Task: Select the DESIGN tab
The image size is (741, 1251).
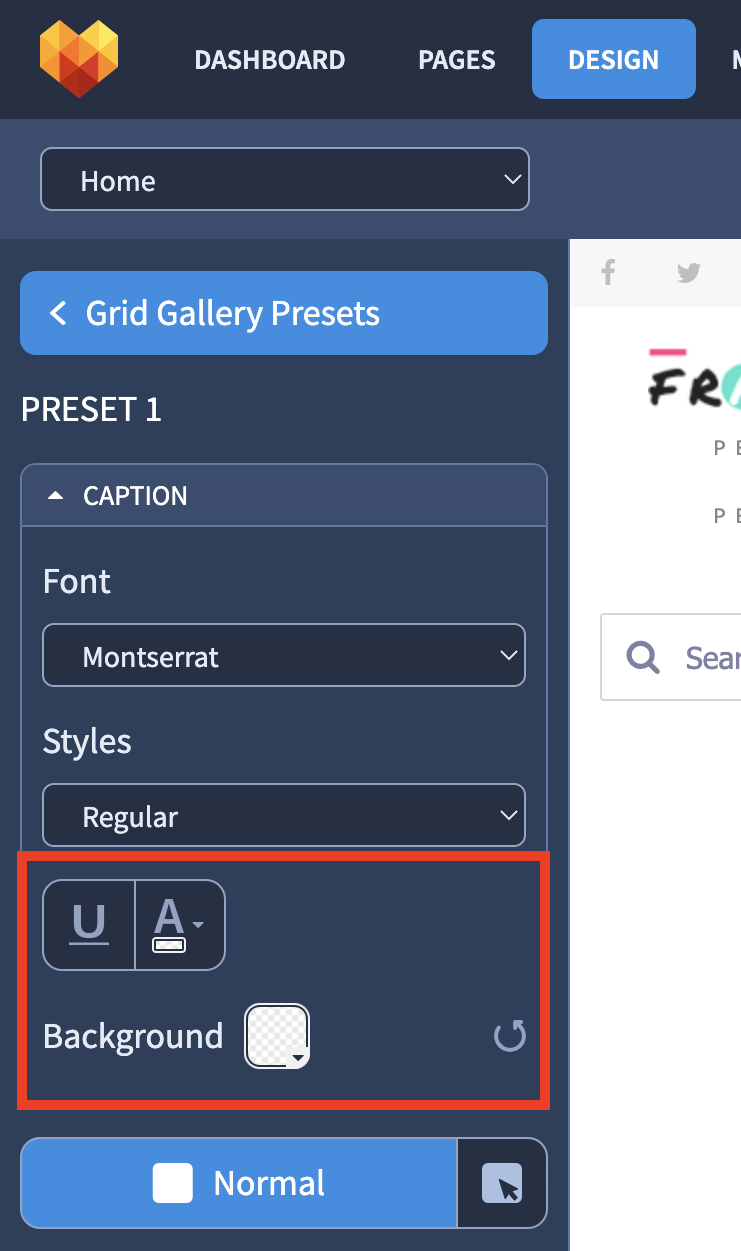Action: (614, 59)
